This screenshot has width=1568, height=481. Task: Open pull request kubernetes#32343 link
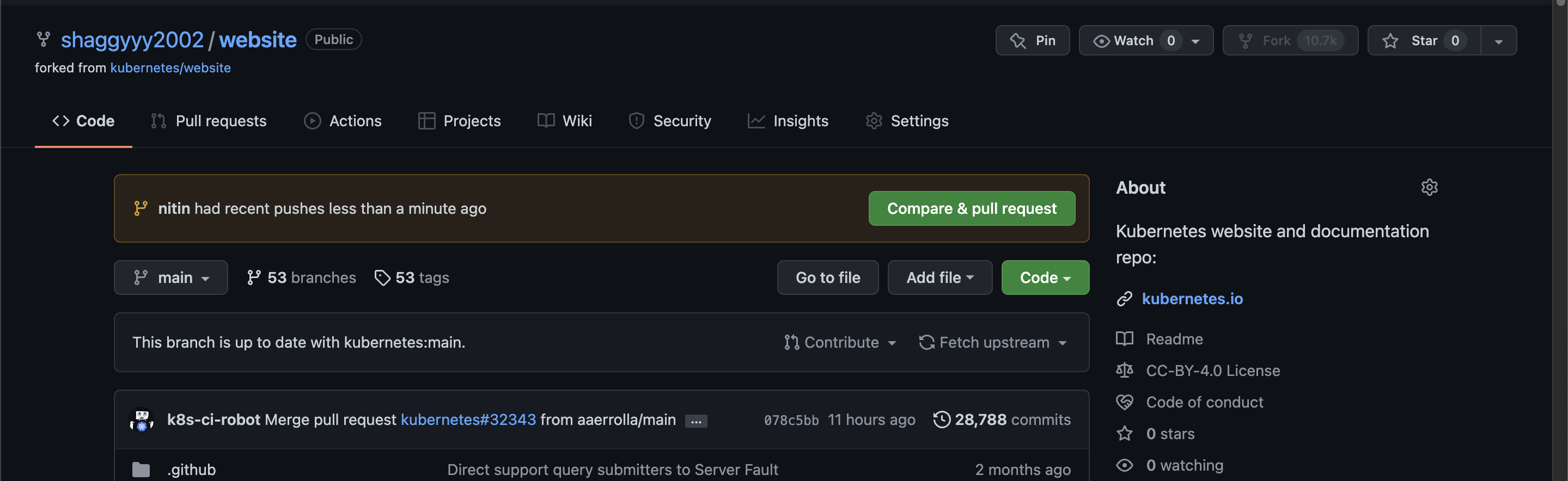point(468,420)
